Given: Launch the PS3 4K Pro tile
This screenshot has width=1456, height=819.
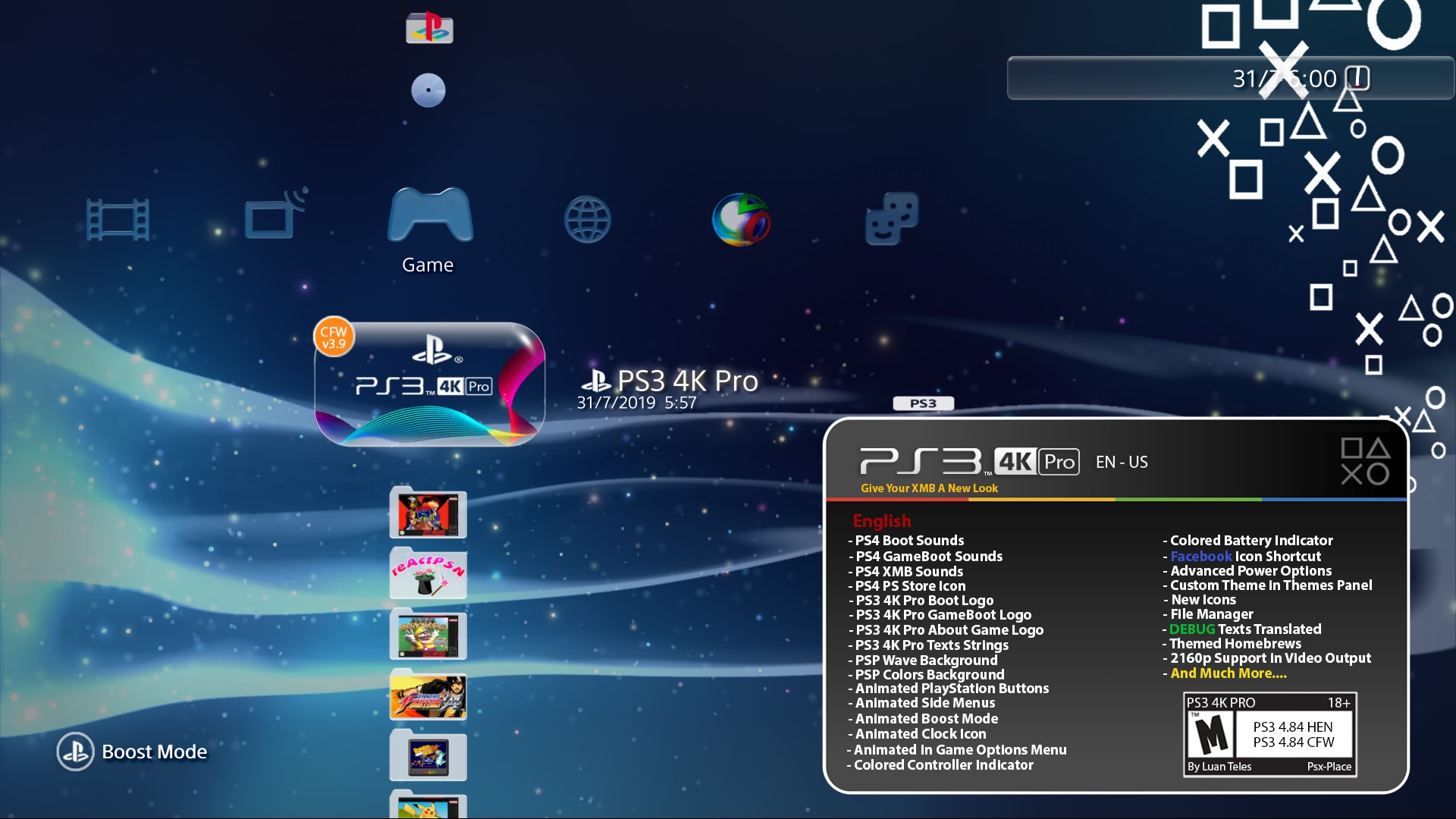Looking at the screenshot, I should 430,384.
